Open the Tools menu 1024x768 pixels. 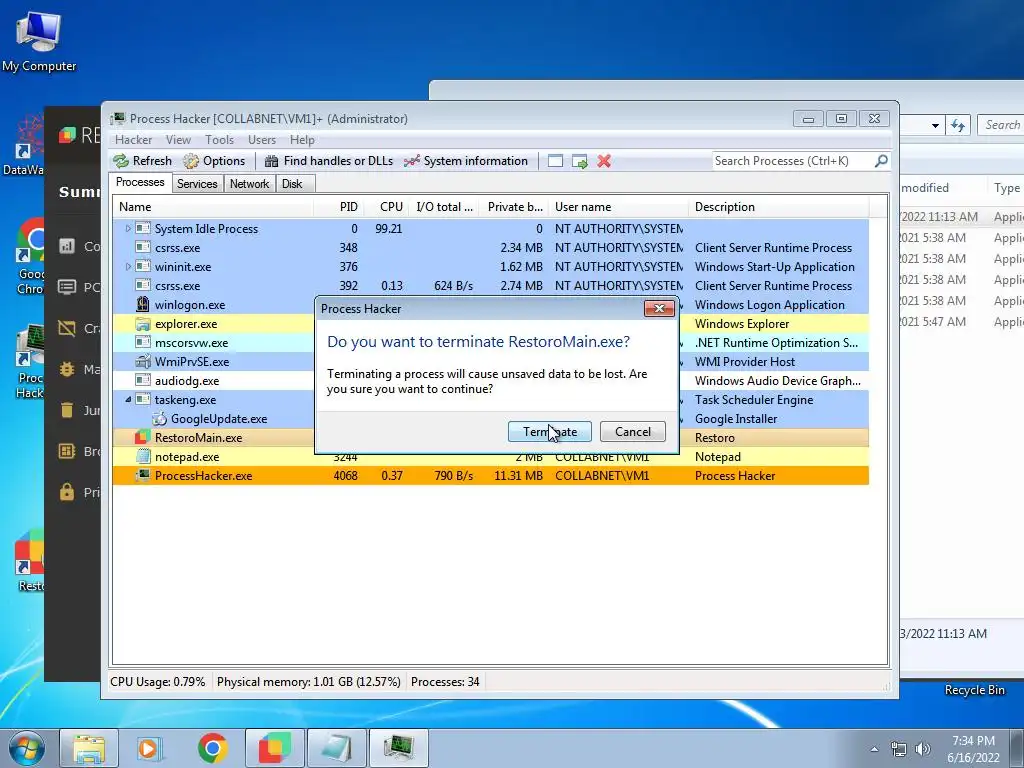pos(219,140)
